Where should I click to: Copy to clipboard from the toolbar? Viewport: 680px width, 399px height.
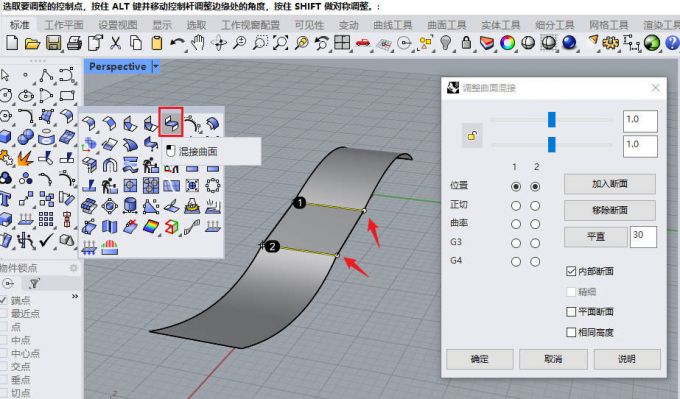[136, 43]
